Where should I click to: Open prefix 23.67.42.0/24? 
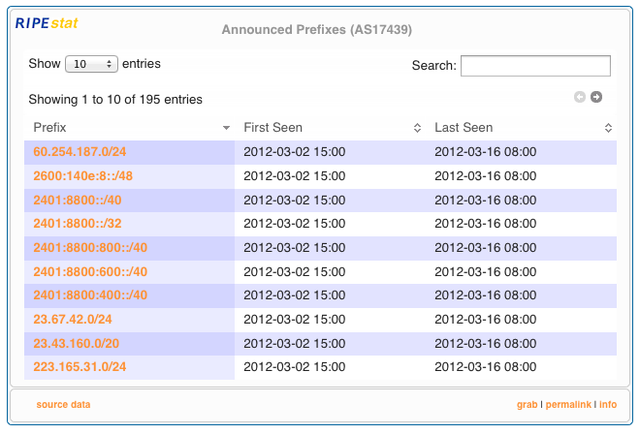coord(72,319)
